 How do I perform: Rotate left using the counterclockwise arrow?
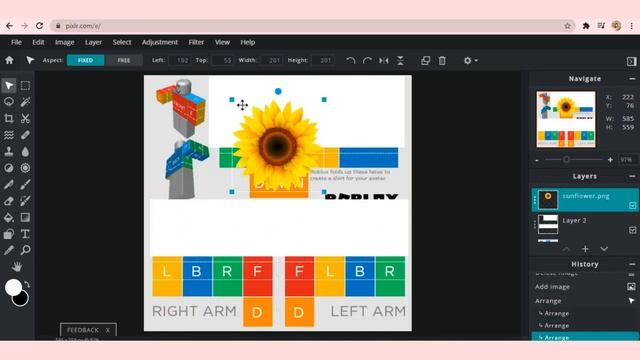[351, 60]
